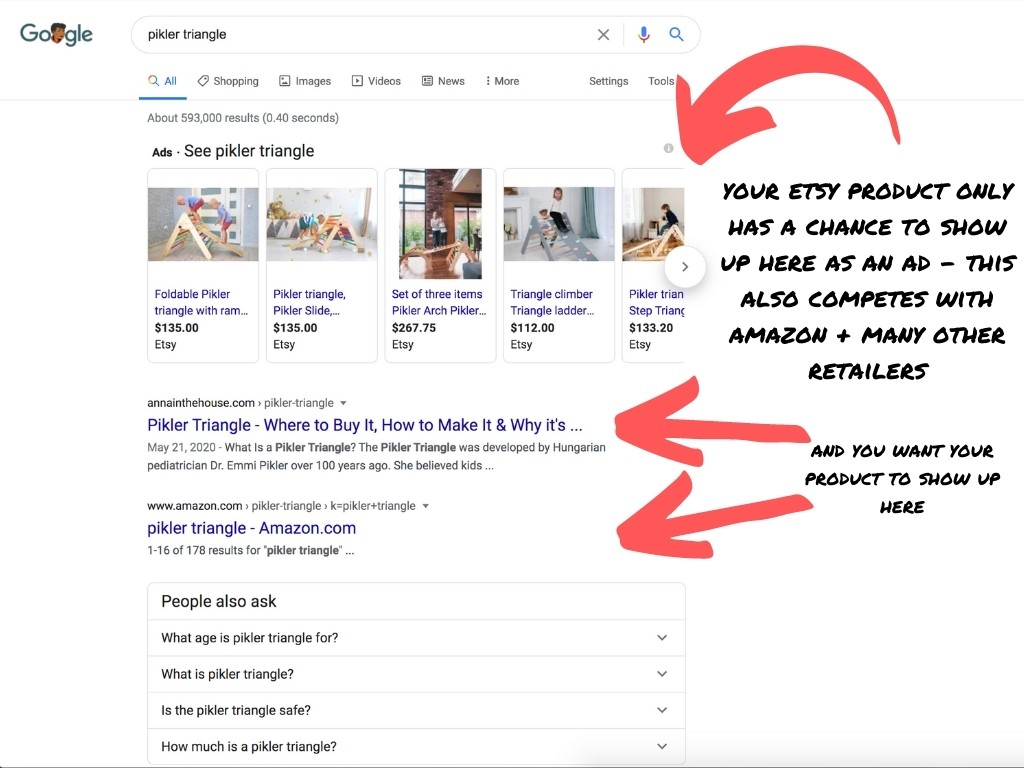The height and width of the screenshot is (768, 1024).
Task: Click About 593,000 results text
Action: (x=243, y=118)
